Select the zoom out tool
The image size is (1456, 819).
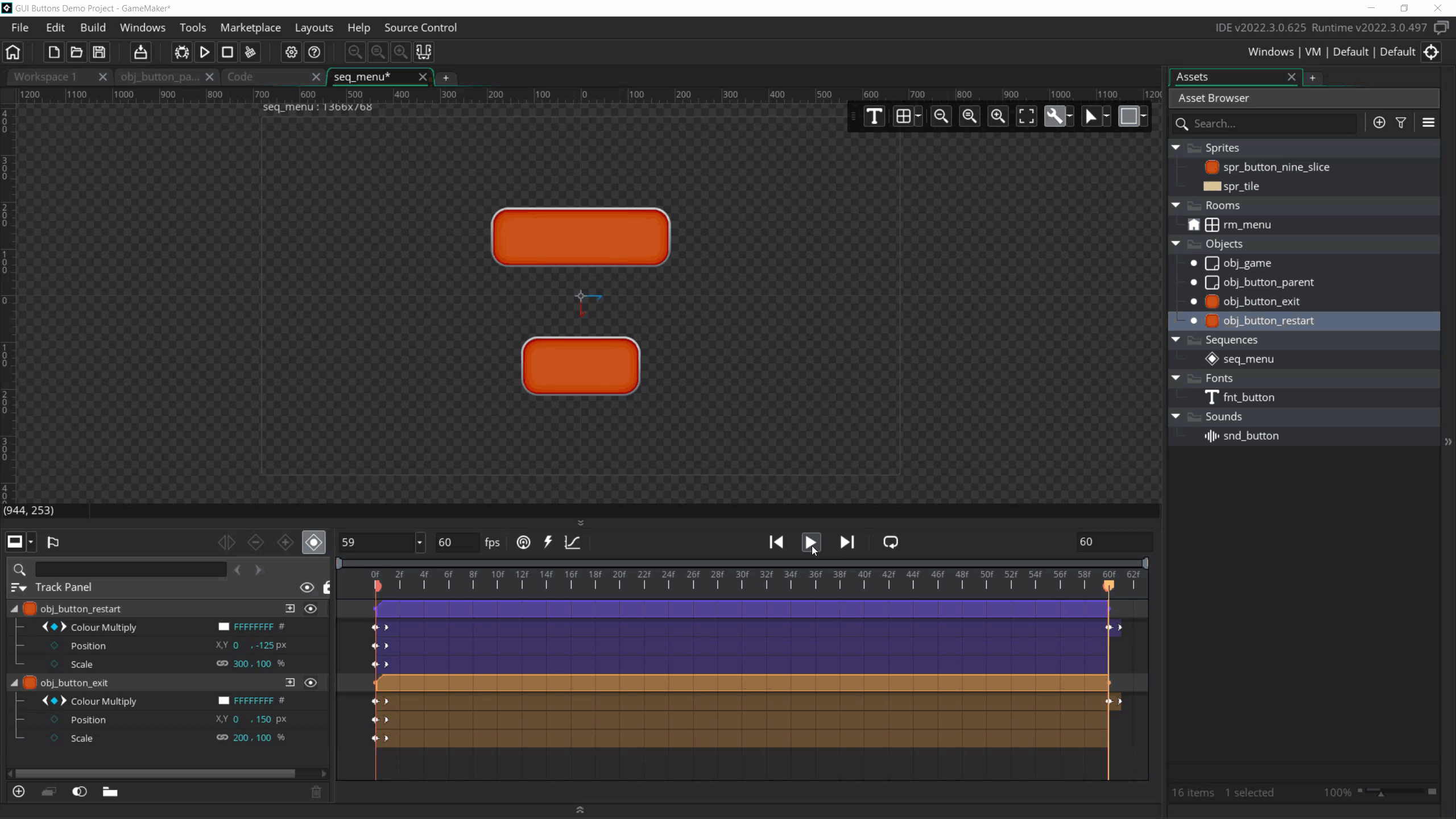[941, 116]
